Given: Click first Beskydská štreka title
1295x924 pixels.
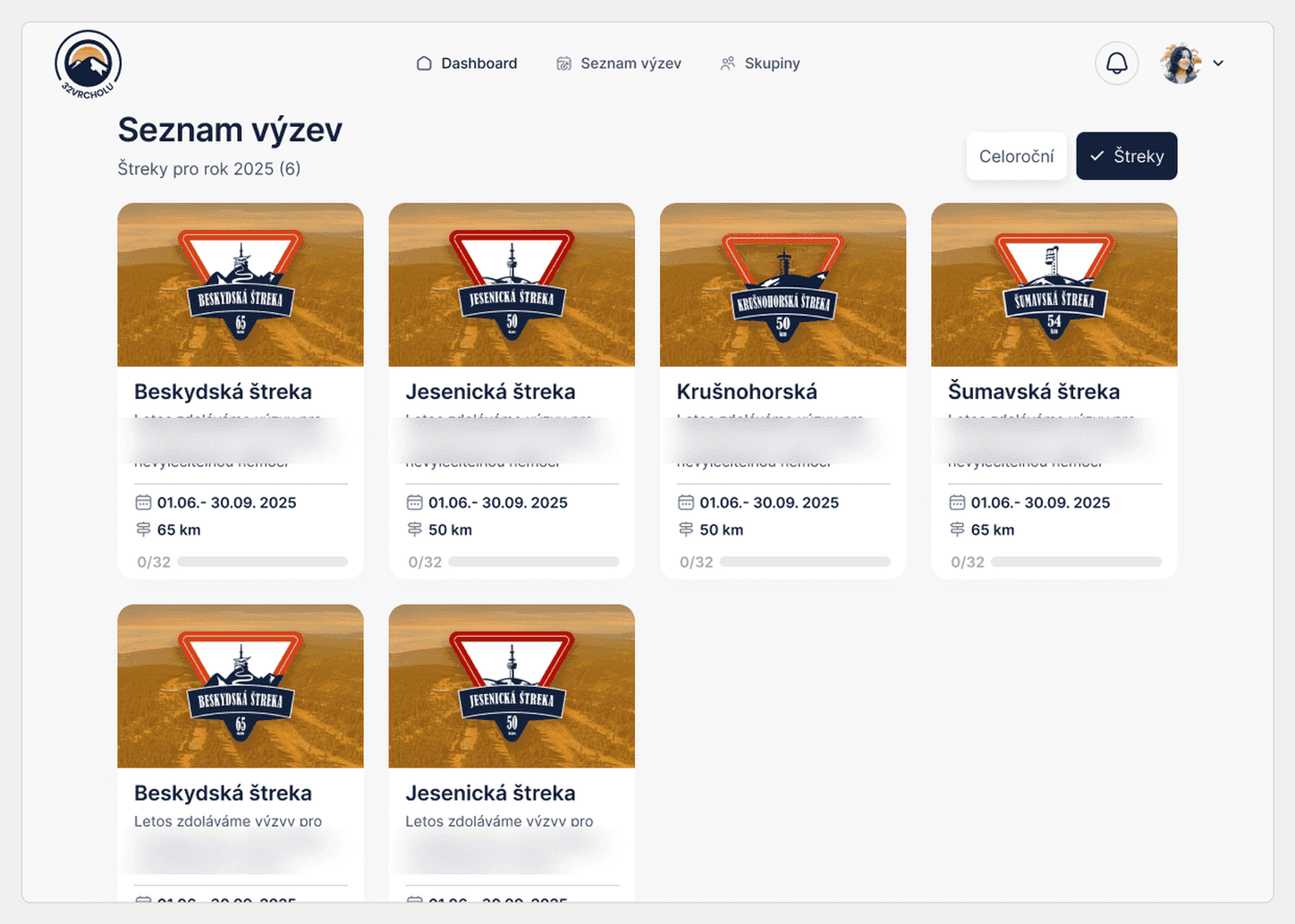Looking at the screenshot, I should tap(223, 392).
